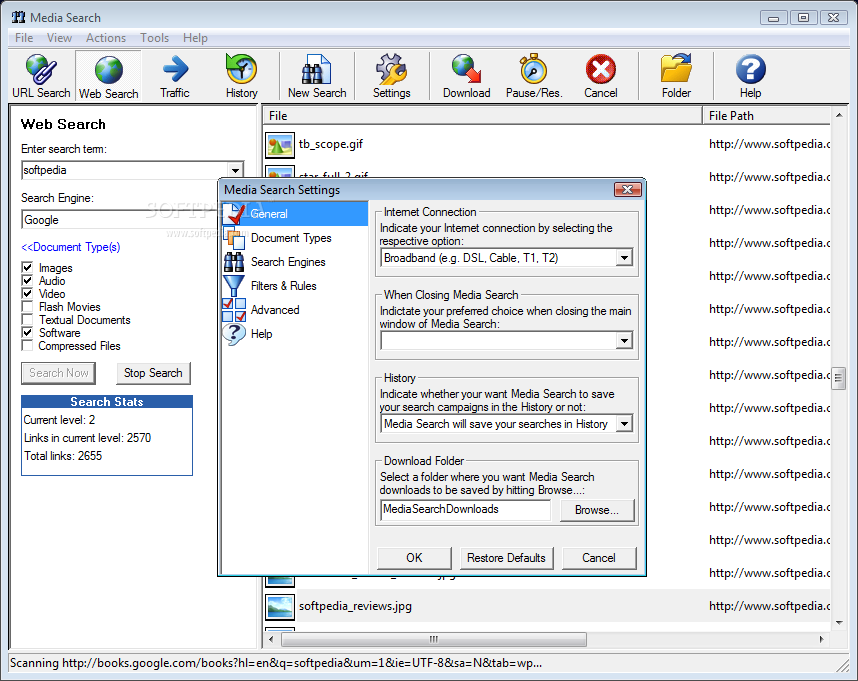Expand the Internet Connection dropdown
The image size is (858, 681).
(624, 258)
